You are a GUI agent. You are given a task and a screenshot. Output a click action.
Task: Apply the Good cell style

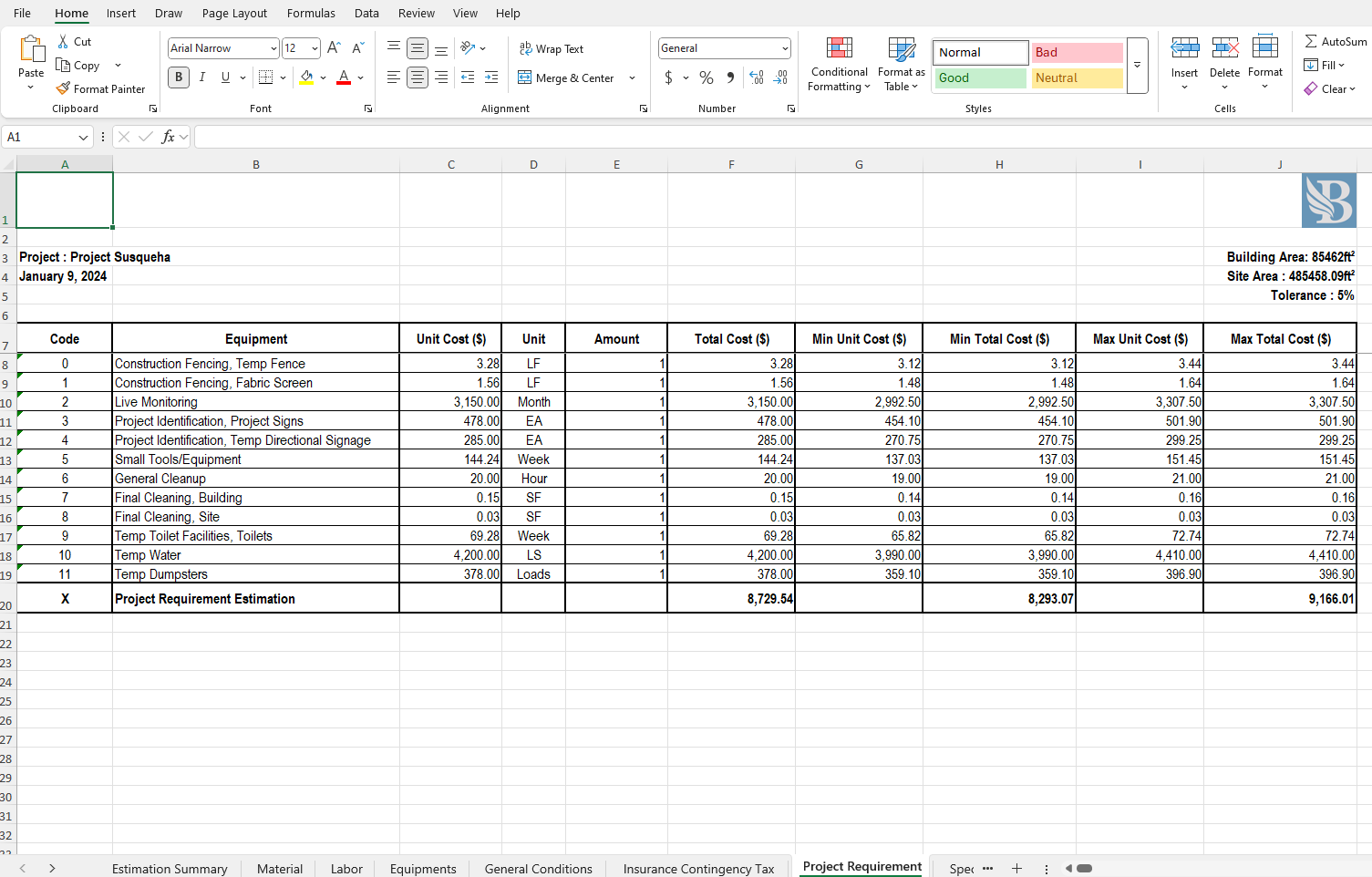point(981,77)
